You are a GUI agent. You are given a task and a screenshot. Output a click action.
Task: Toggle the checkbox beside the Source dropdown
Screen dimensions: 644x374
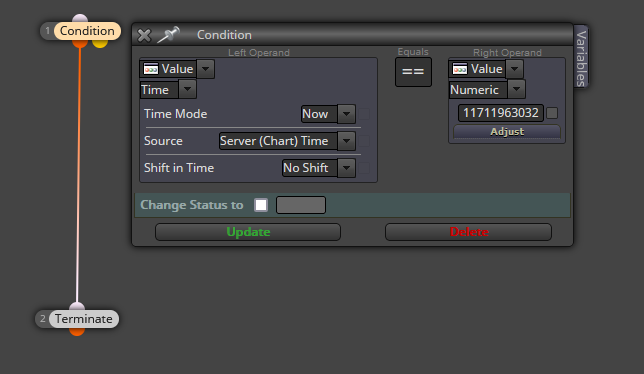click(x=364, y=141)
